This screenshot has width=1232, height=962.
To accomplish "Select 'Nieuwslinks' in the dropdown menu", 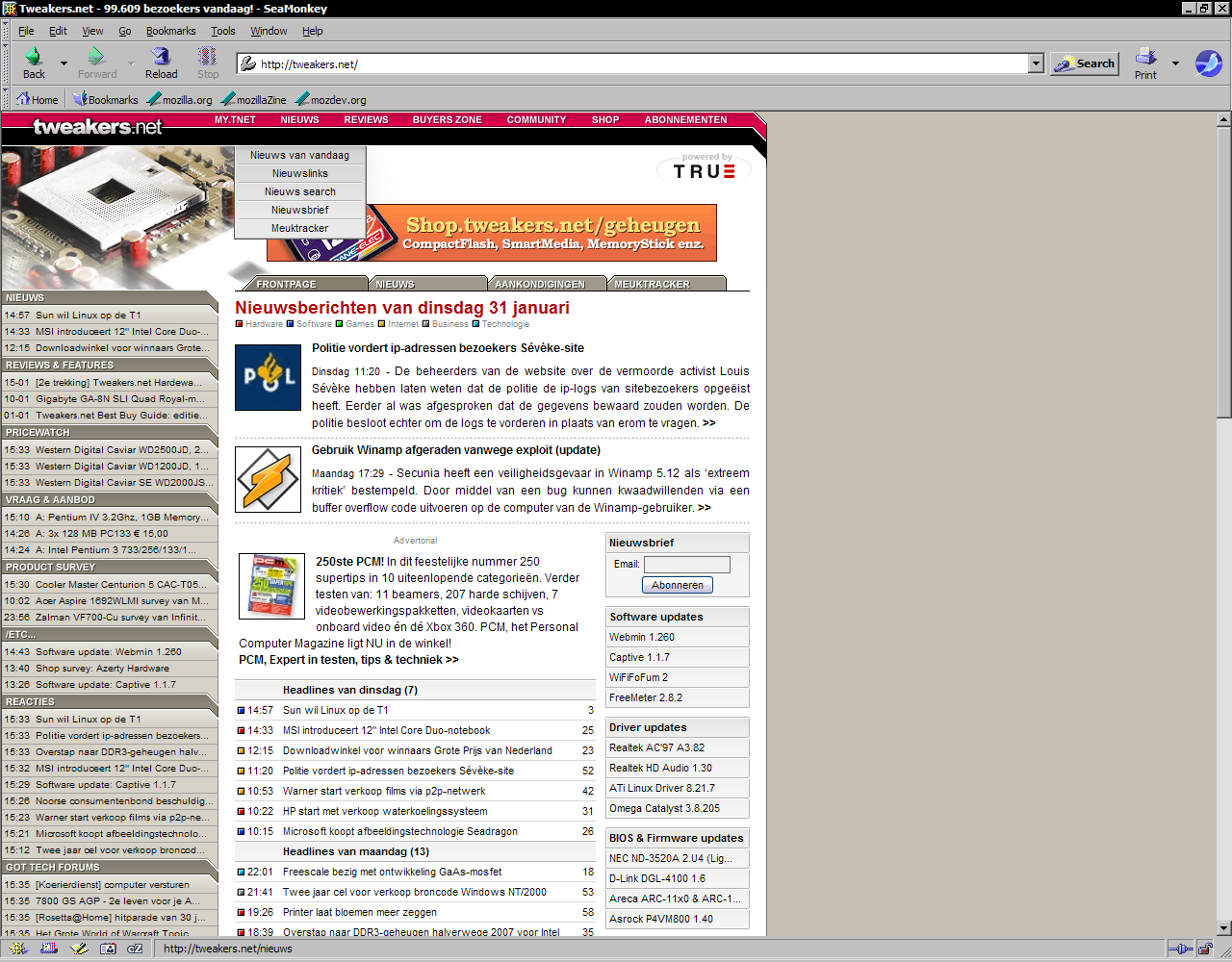I will 299,173.
